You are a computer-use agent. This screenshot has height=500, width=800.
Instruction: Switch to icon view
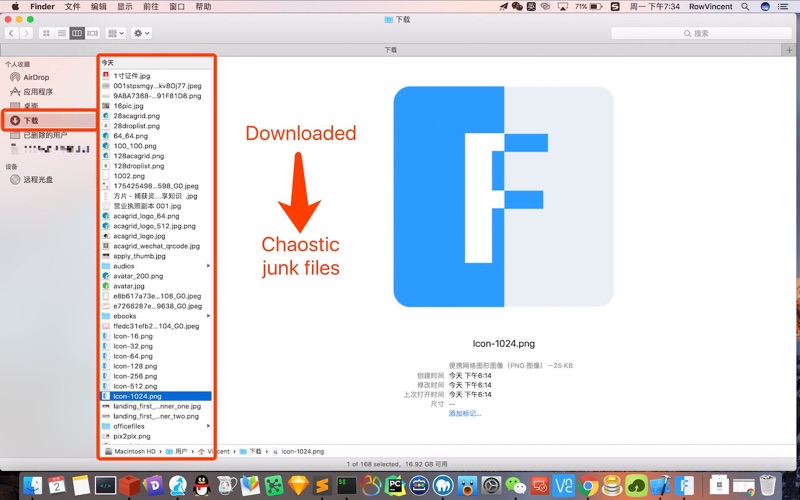coord(46,33)
